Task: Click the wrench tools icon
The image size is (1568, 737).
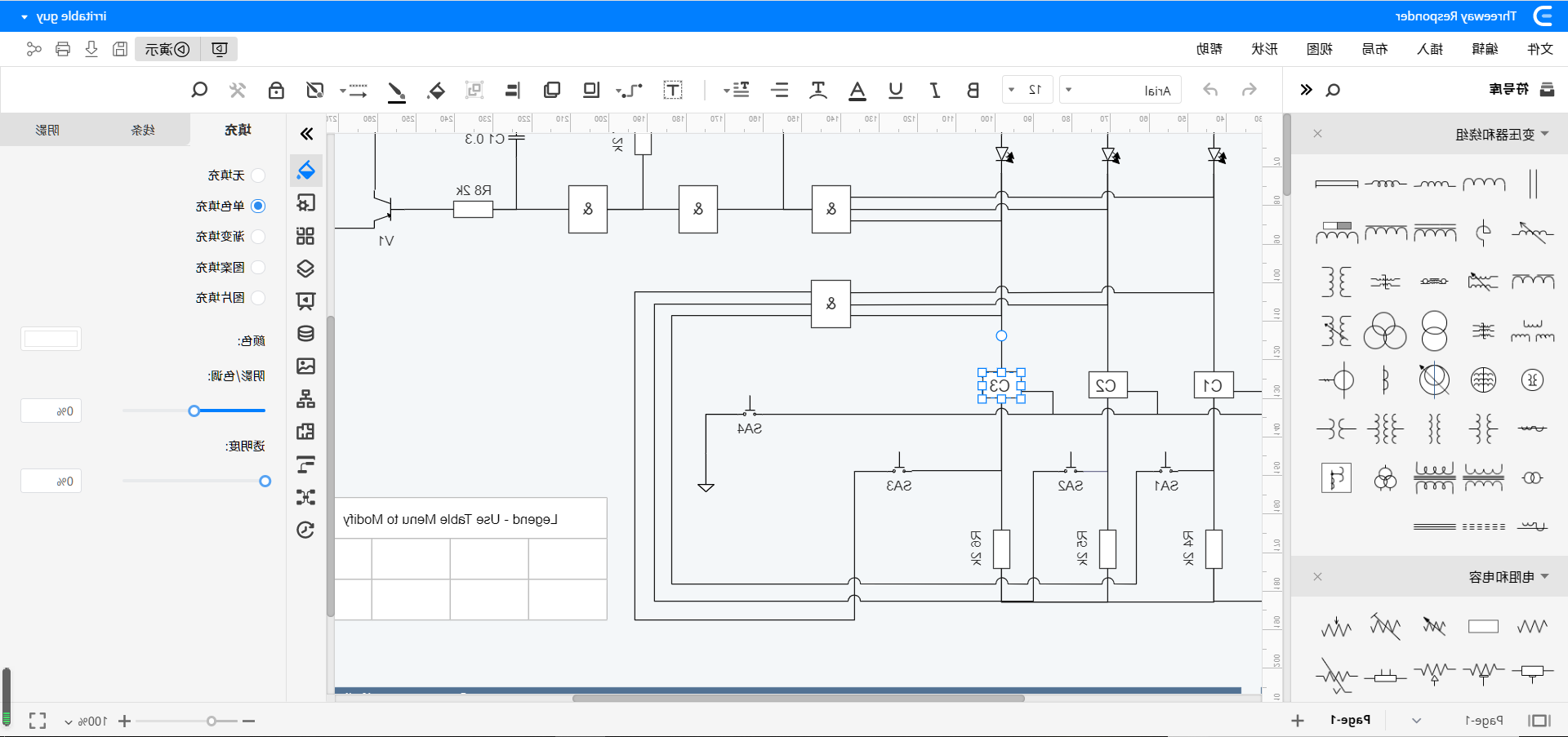Action: pos(238,90)
